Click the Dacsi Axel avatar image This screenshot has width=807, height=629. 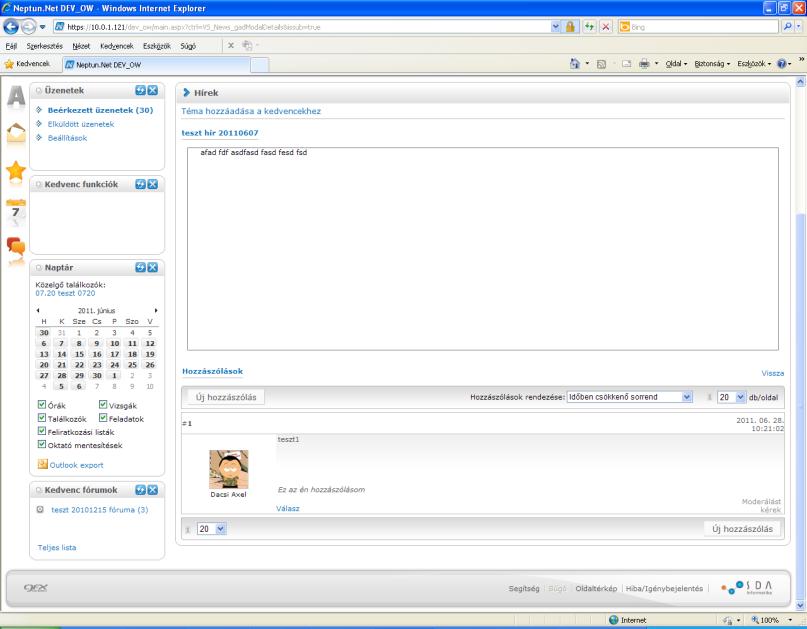pyautogui.click(x=229, y=469)
